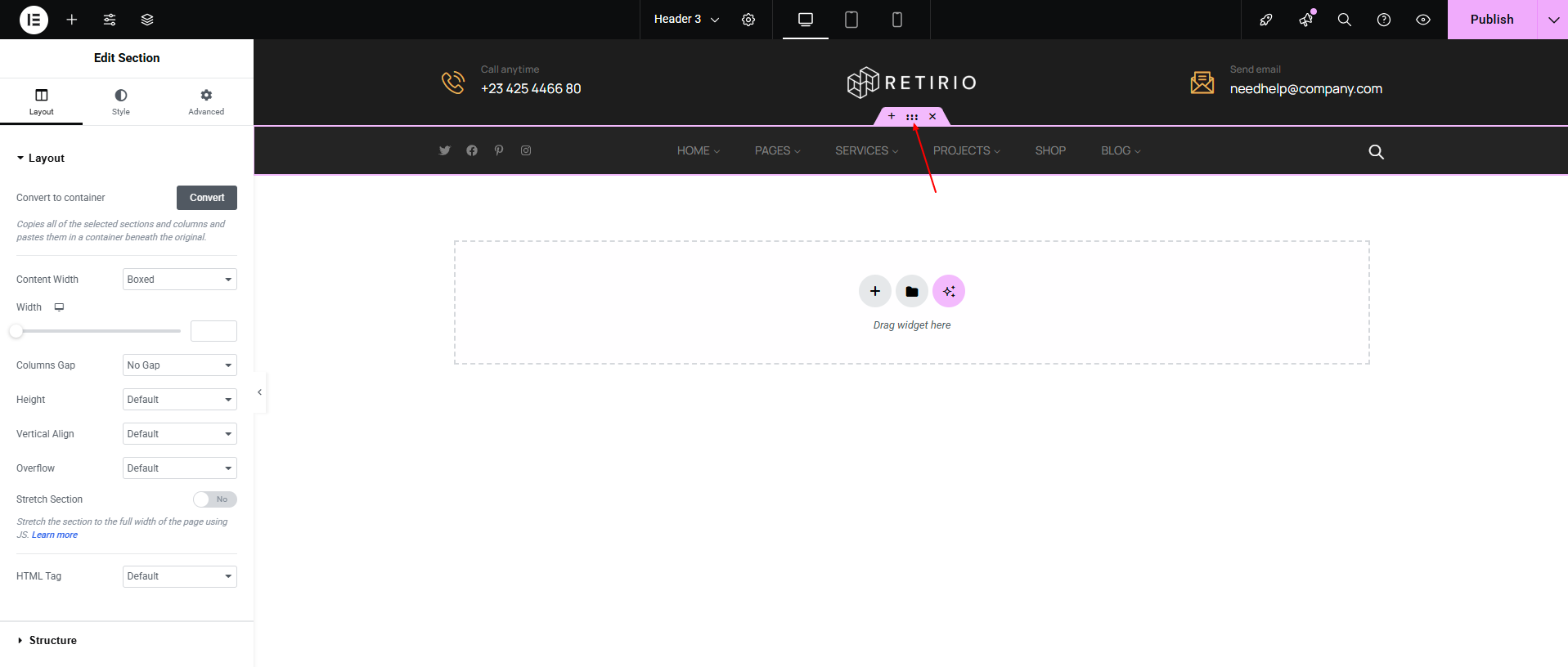Open Site Settings sliders icon

tap(110, 20)
